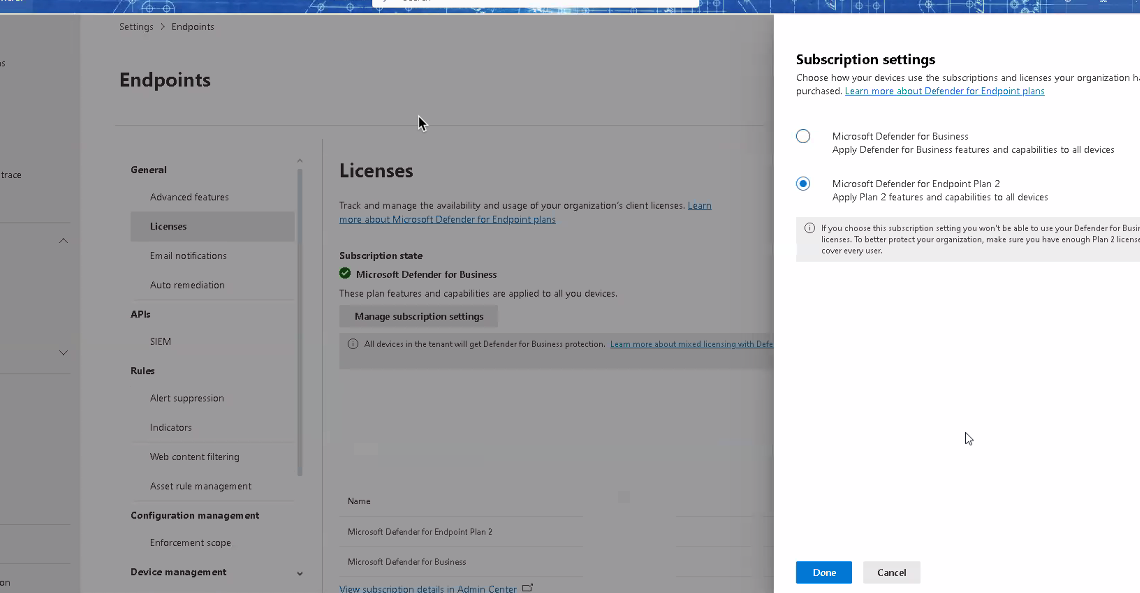The width and height of the screenshot is (1140, 593).
Task: Click the external link icon beside Admin Center
Action: (x=528, y=588)
